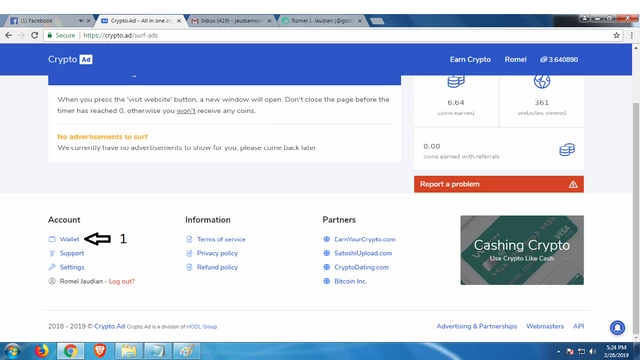Open the Earn Crypto menu

coord(470,60)
